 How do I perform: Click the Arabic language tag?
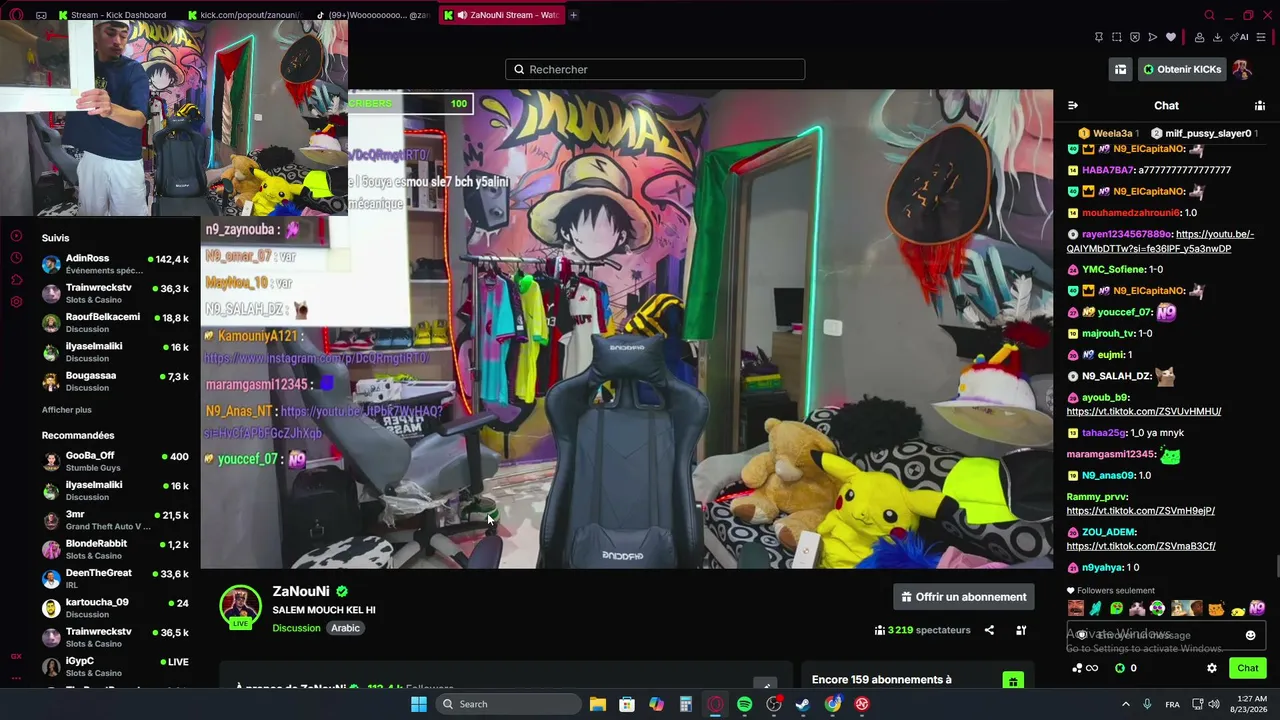pyautogui.click(x=345, y=628)
